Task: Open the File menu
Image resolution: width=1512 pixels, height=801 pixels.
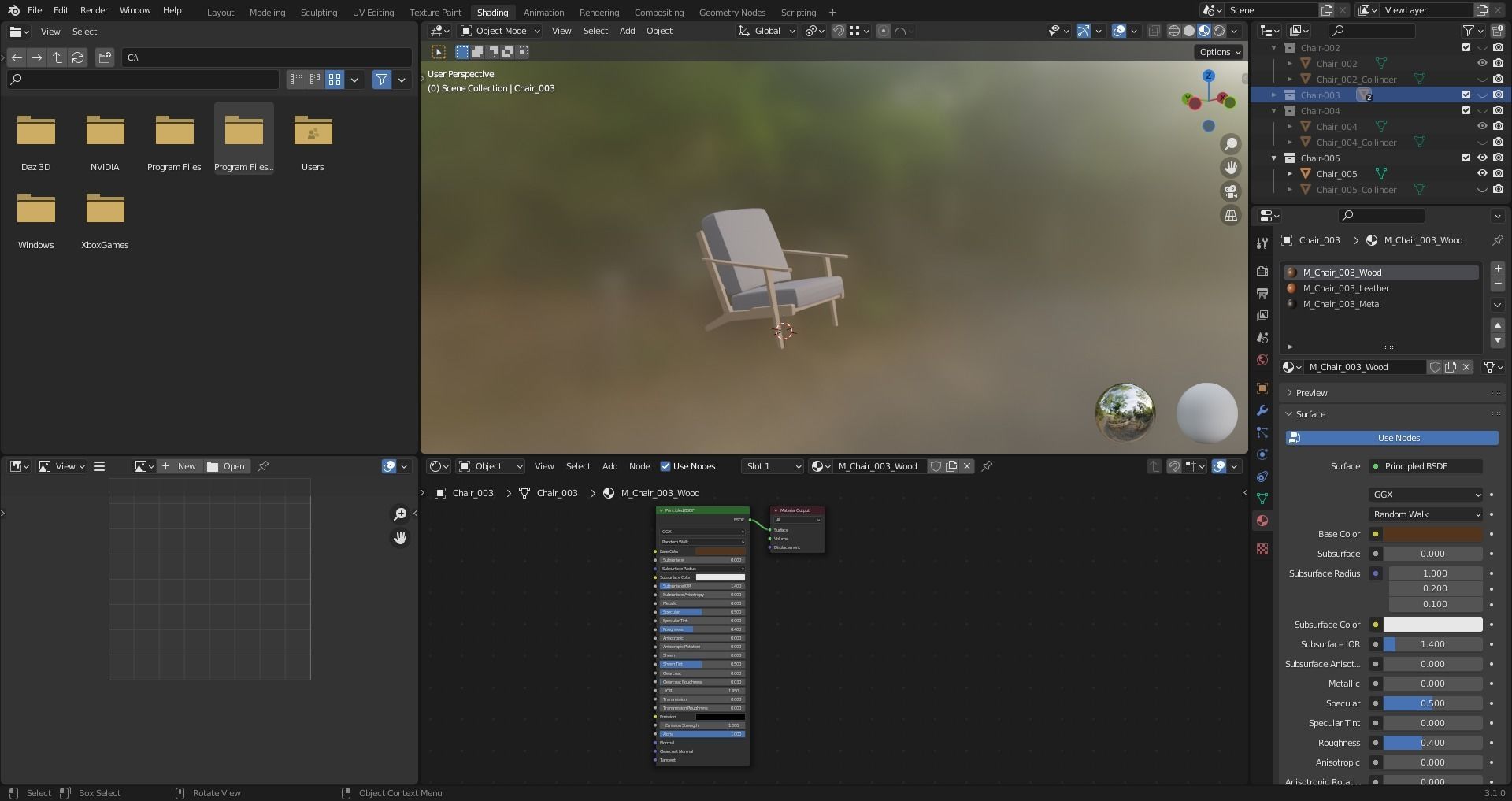Action: coord(35,10)
